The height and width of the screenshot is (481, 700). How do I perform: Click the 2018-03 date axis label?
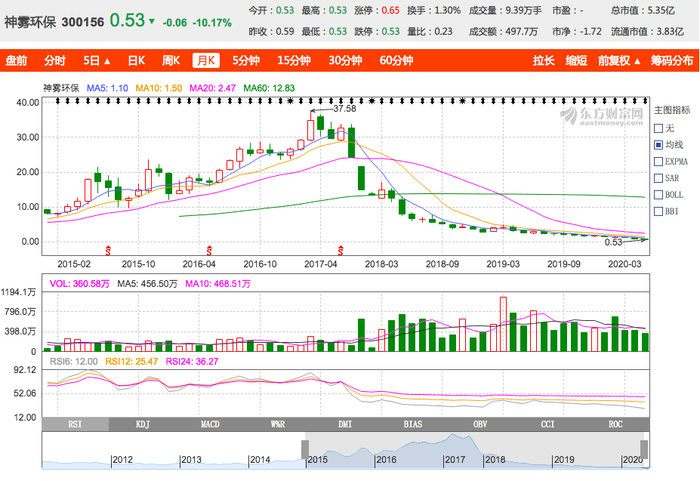click(381, 264)
